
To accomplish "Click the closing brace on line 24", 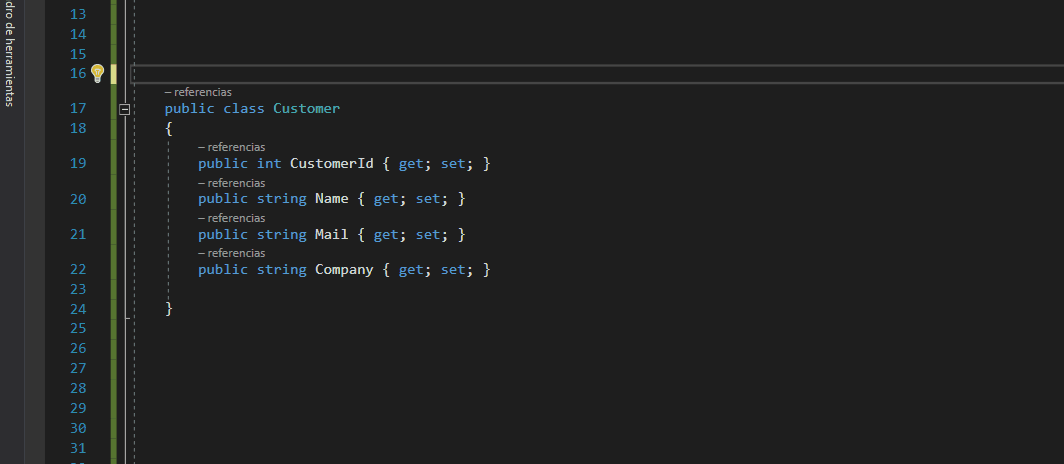I will tap(169, 309).
